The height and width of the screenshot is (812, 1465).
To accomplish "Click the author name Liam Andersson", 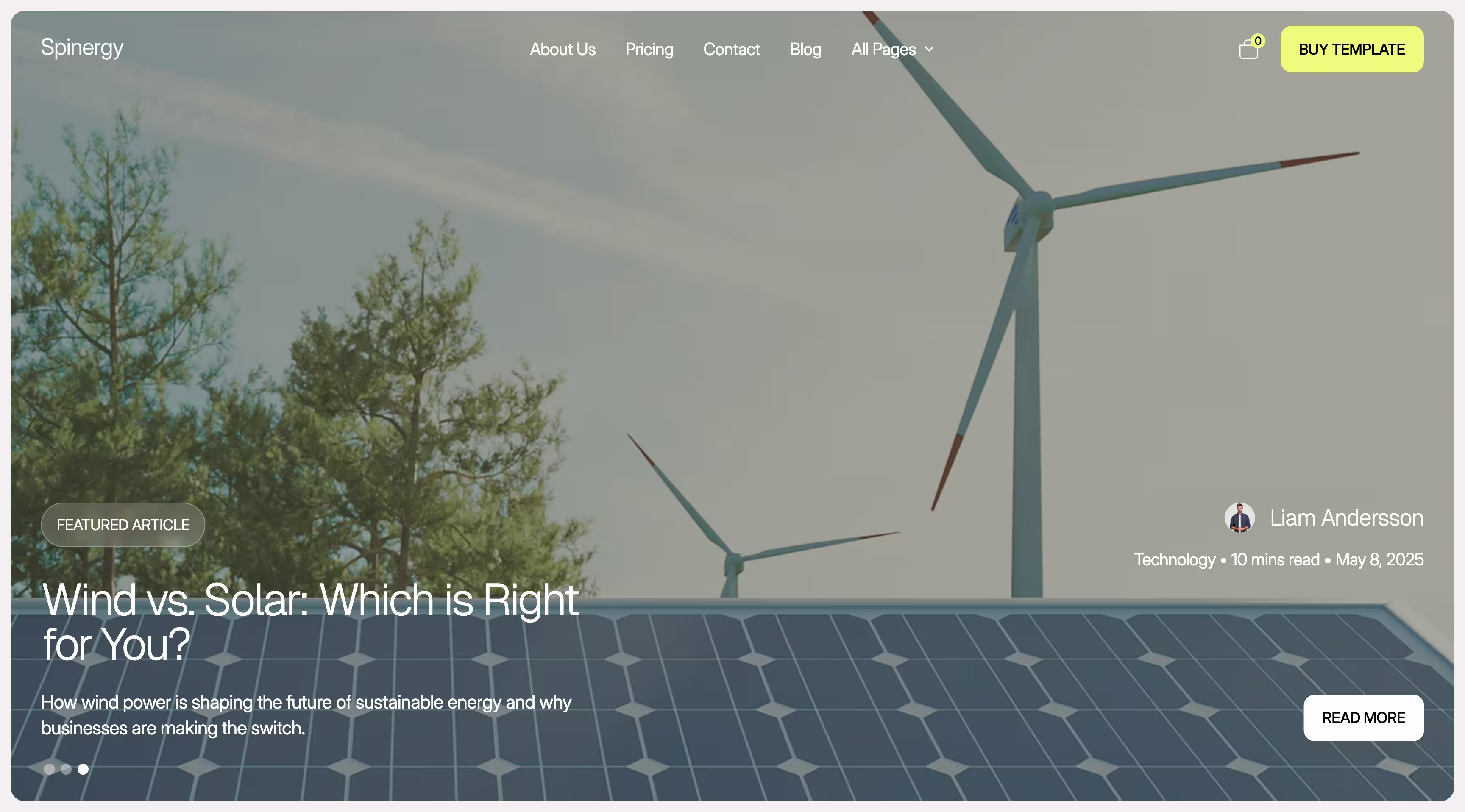I will pyautogui.click(x=1347, y=518).
